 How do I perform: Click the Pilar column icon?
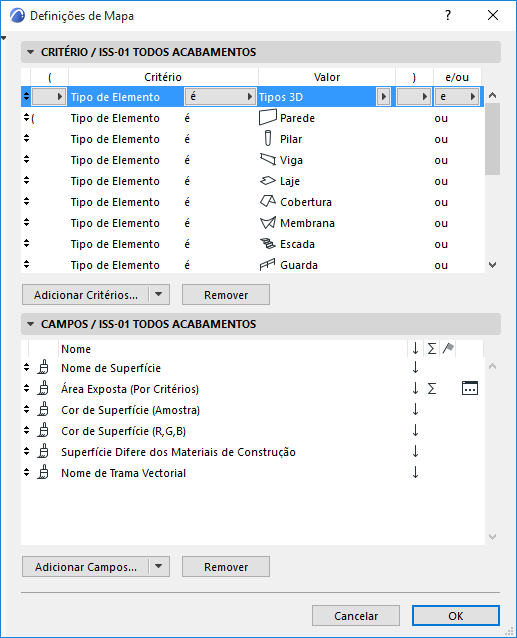click(x=268, y=139)
